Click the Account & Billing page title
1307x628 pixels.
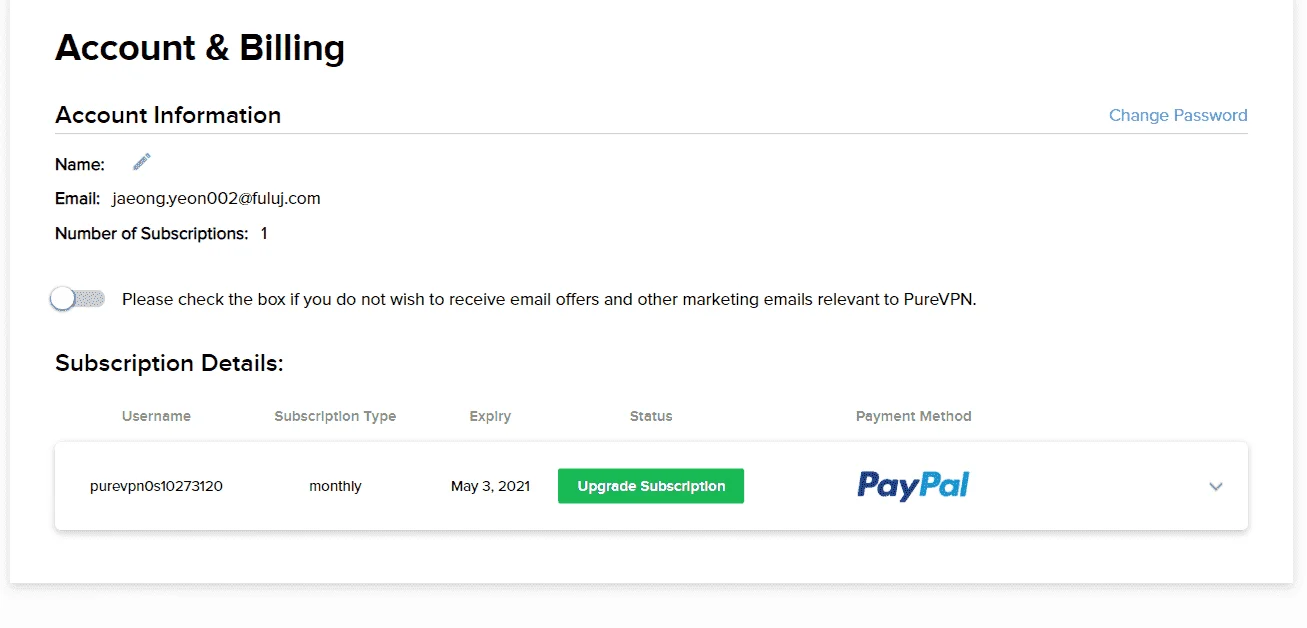tap(200, 47)
